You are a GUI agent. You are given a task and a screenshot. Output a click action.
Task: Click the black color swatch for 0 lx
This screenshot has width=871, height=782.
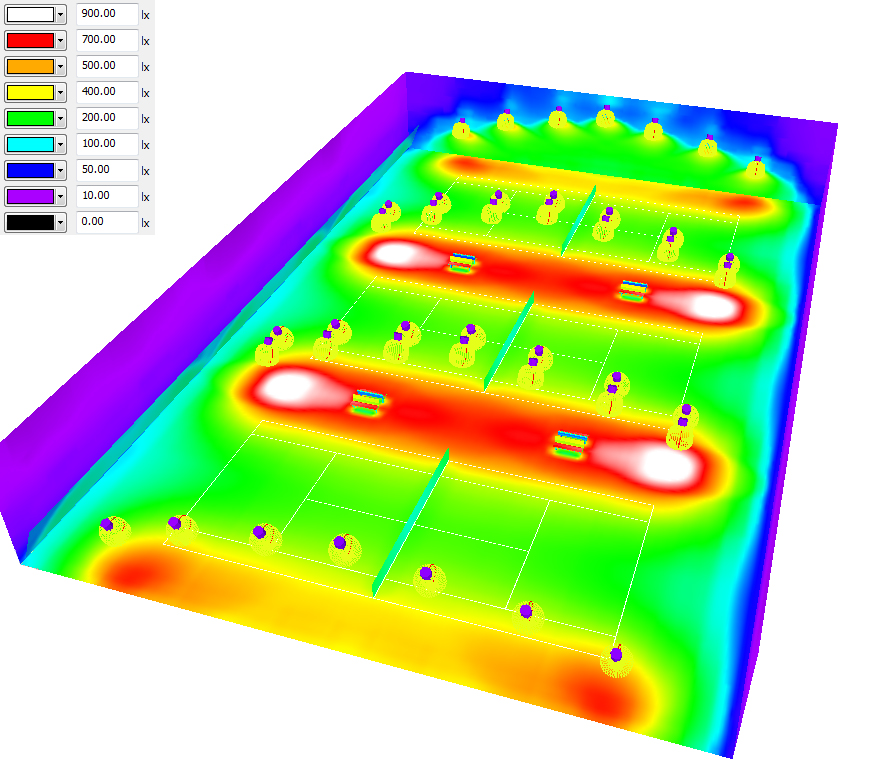coord(30,223)
